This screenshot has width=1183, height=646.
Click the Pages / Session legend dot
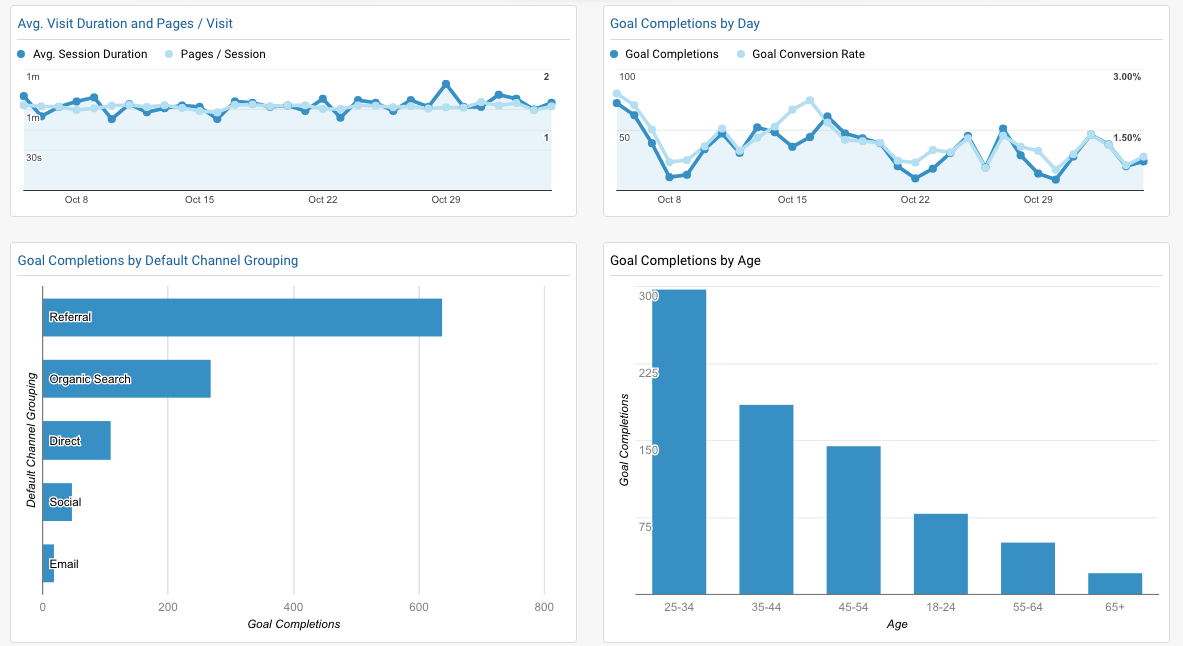[169, 54]
